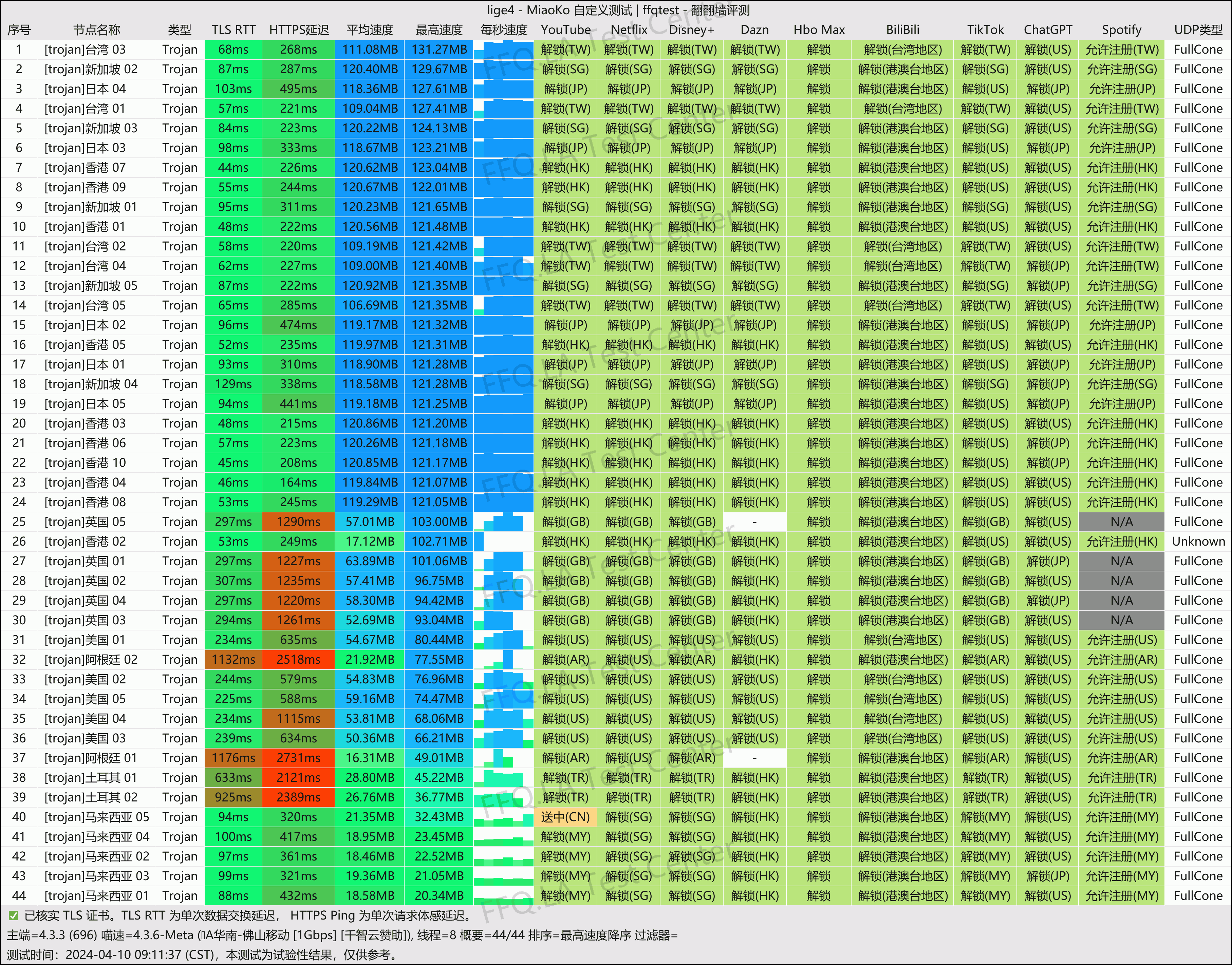Click the BiliBili column header
The image size is (1232, 965).
pos(902,30)
